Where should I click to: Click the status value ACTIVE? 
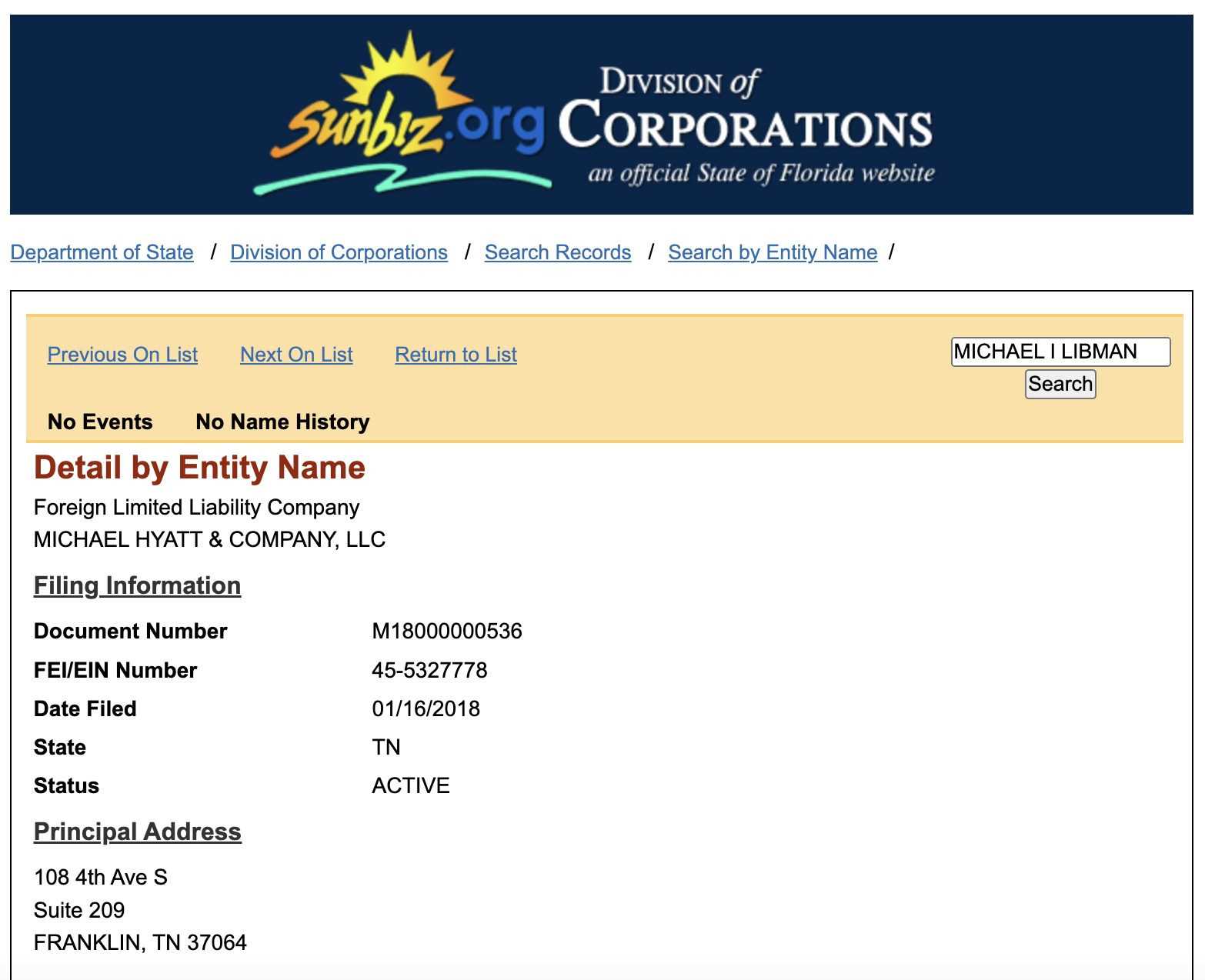pyautogui.click(x=411, y=786)
